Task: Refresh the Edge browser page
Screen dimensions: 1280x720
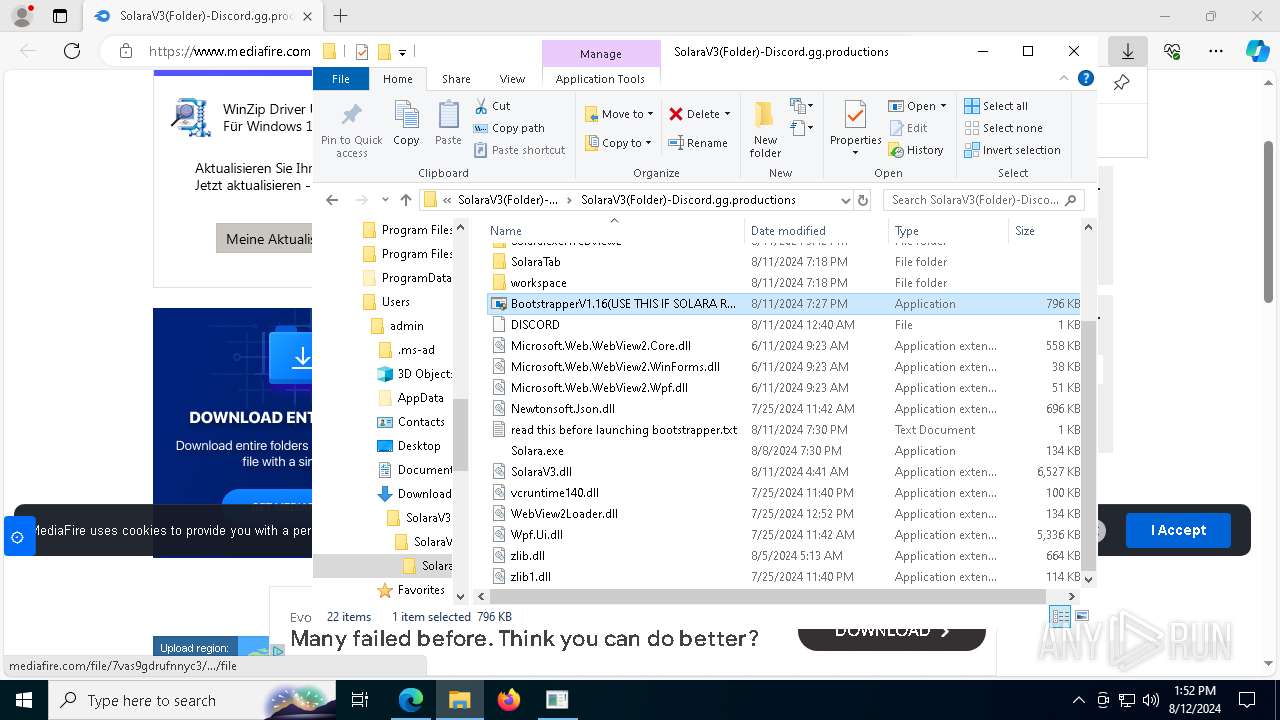Action: (x=72, y=51)
